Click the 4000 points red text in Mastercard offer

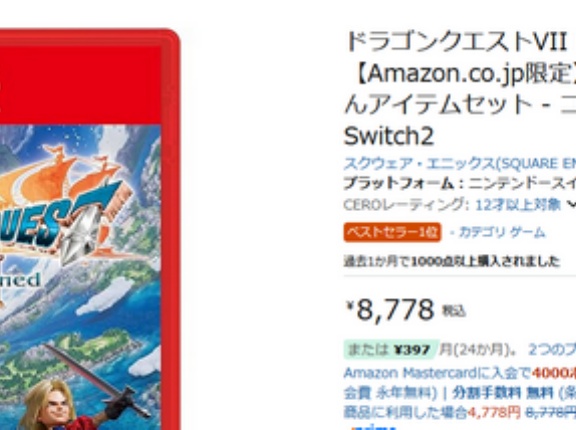point(554,373)
